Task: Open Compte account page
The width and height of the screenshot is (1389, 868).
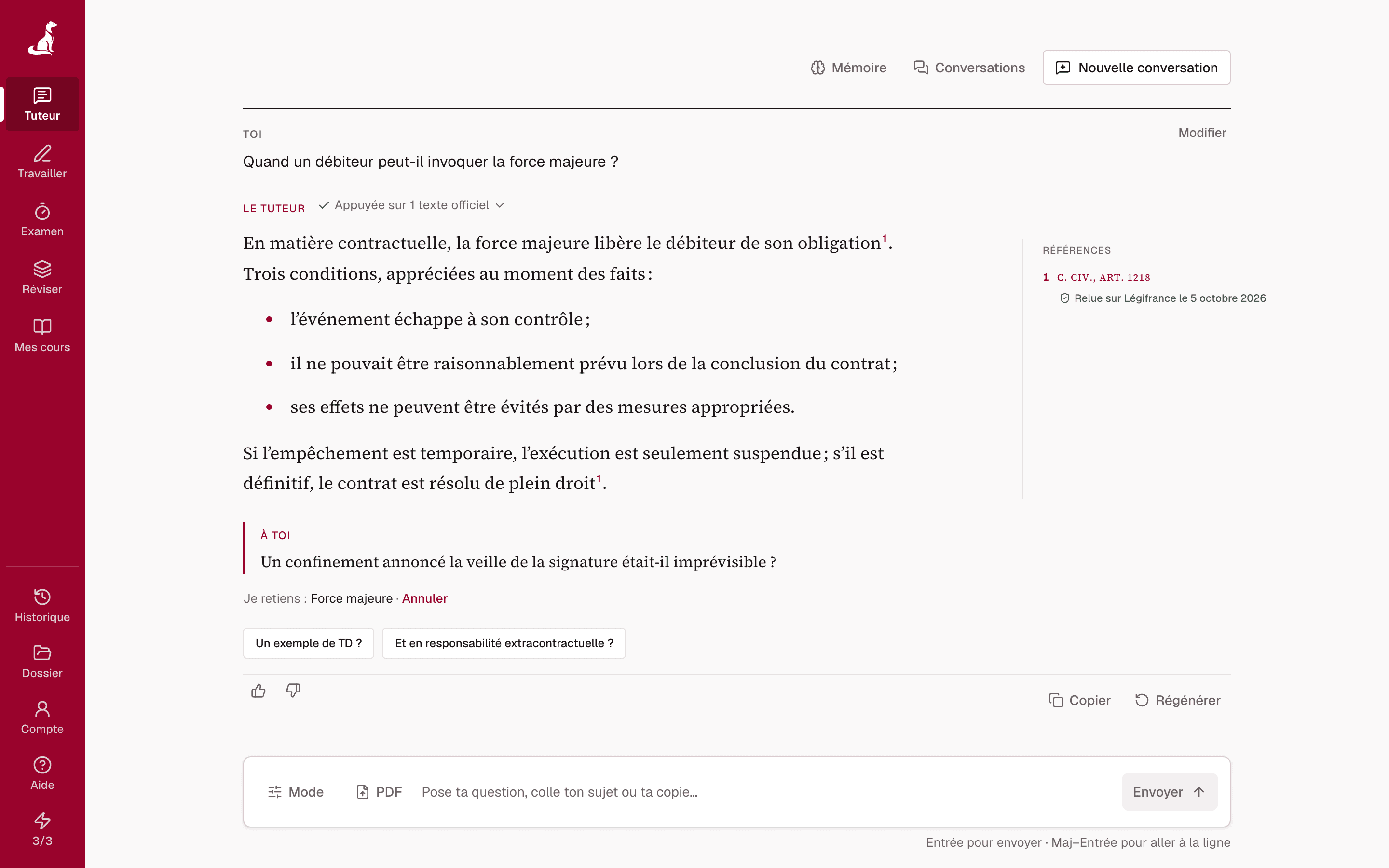Action: (x=42, y=718)
